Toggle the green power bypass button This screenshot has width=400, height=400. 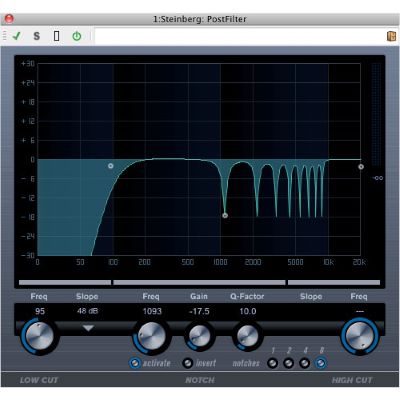point(77,36)
